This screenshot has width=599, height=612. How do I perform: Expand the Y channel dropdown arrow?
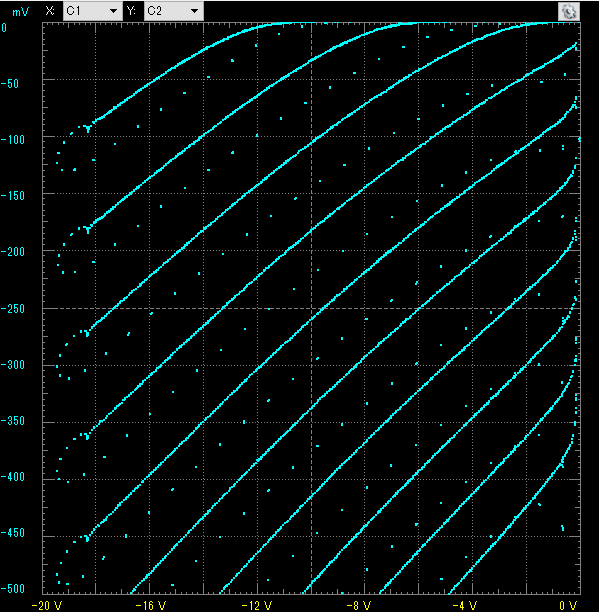click(194, 11)
